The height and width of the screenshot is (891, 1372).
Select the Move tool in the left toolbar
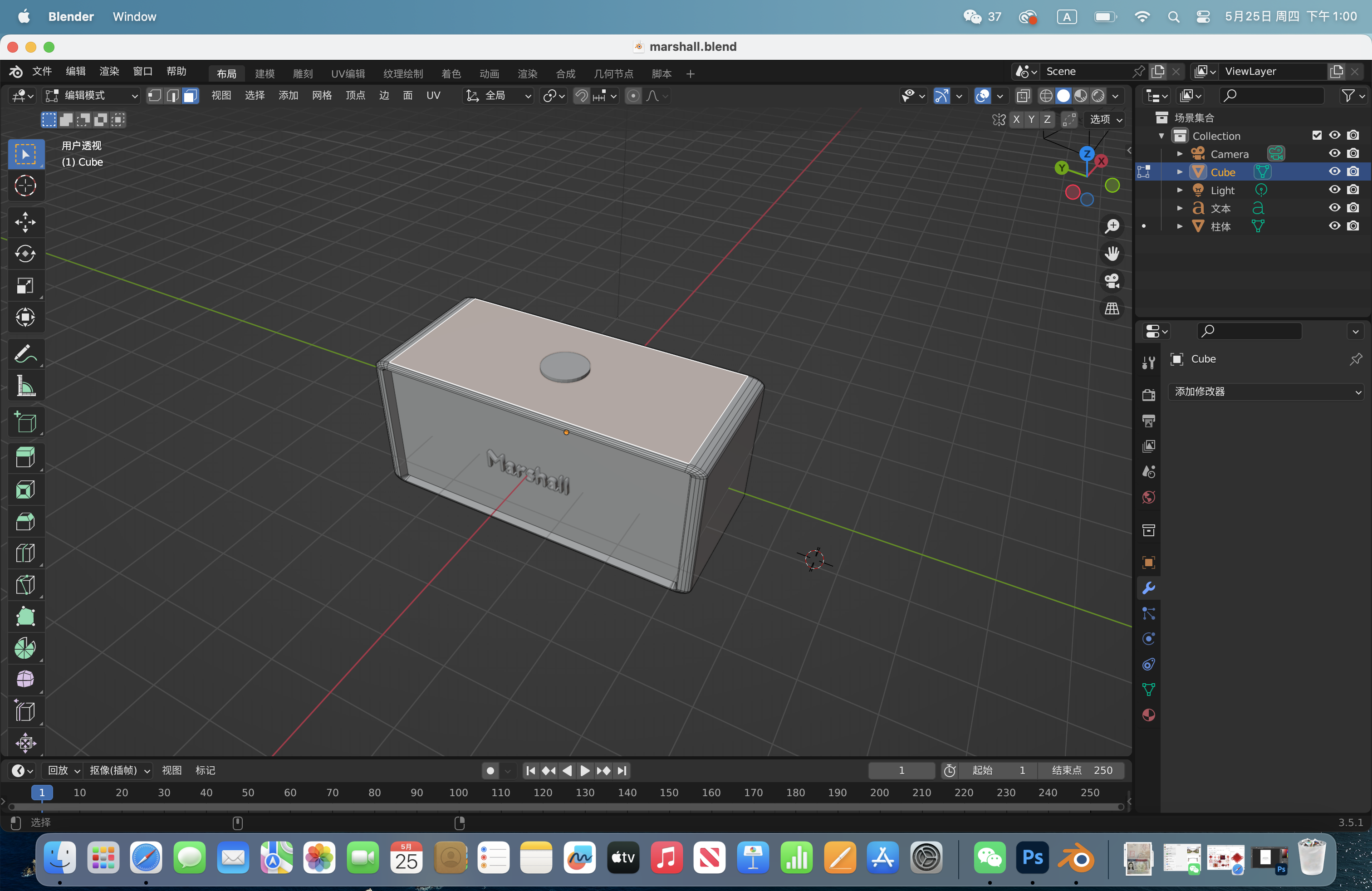[x=25, y=222]
